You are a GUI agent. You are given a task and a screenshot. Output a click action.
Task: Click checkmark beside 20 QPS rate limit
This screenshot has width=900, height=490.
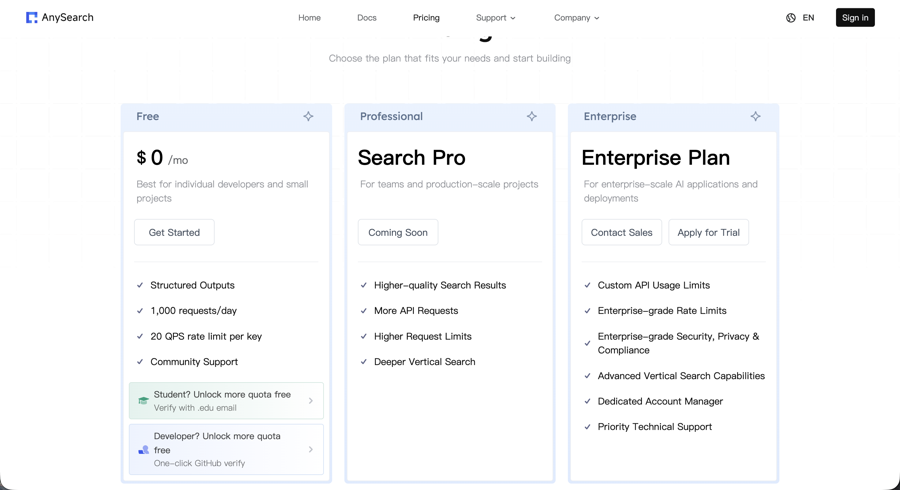(140, 336)
